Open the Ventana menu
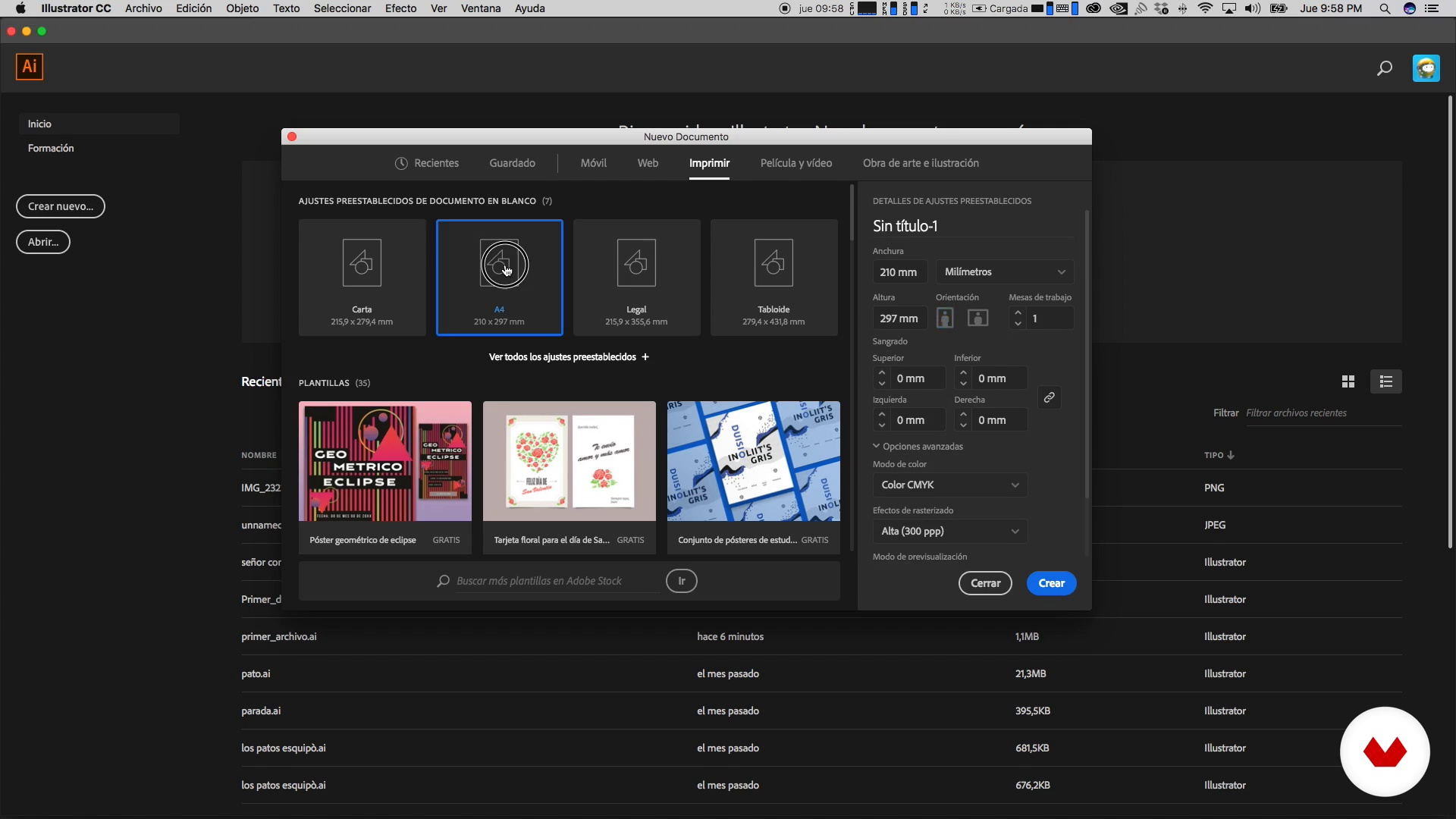Screen dimensions: 1456x819 481,8
